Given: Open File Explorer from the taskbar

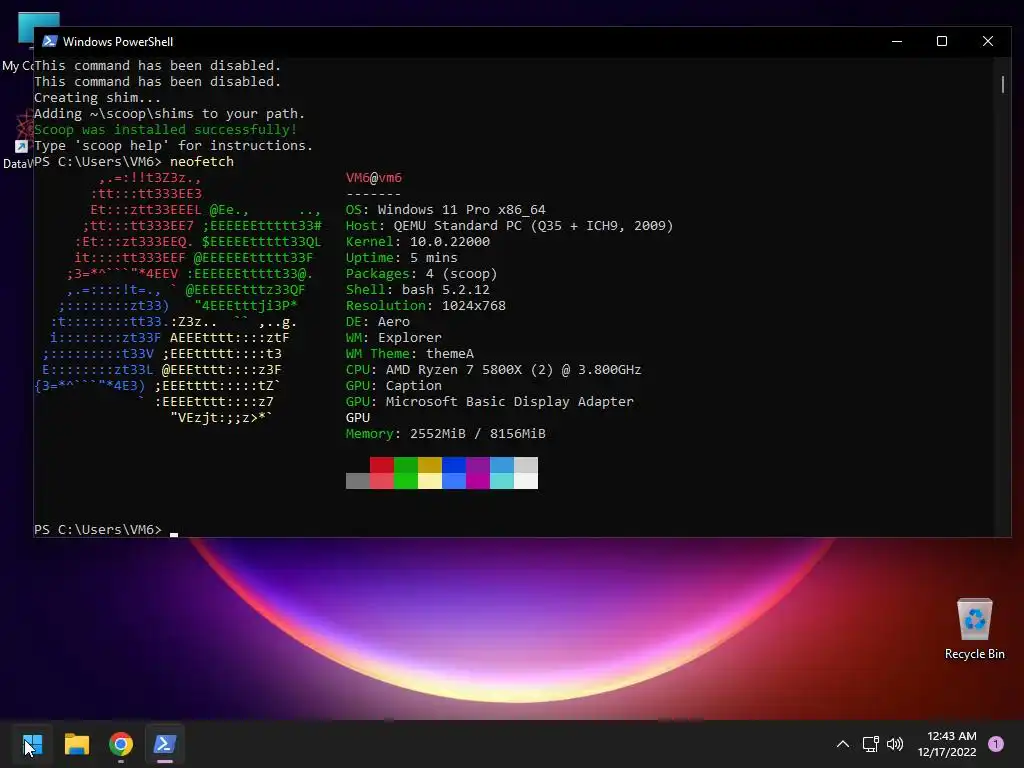Looking at the screenshot, I should click(x=76, y=744).
